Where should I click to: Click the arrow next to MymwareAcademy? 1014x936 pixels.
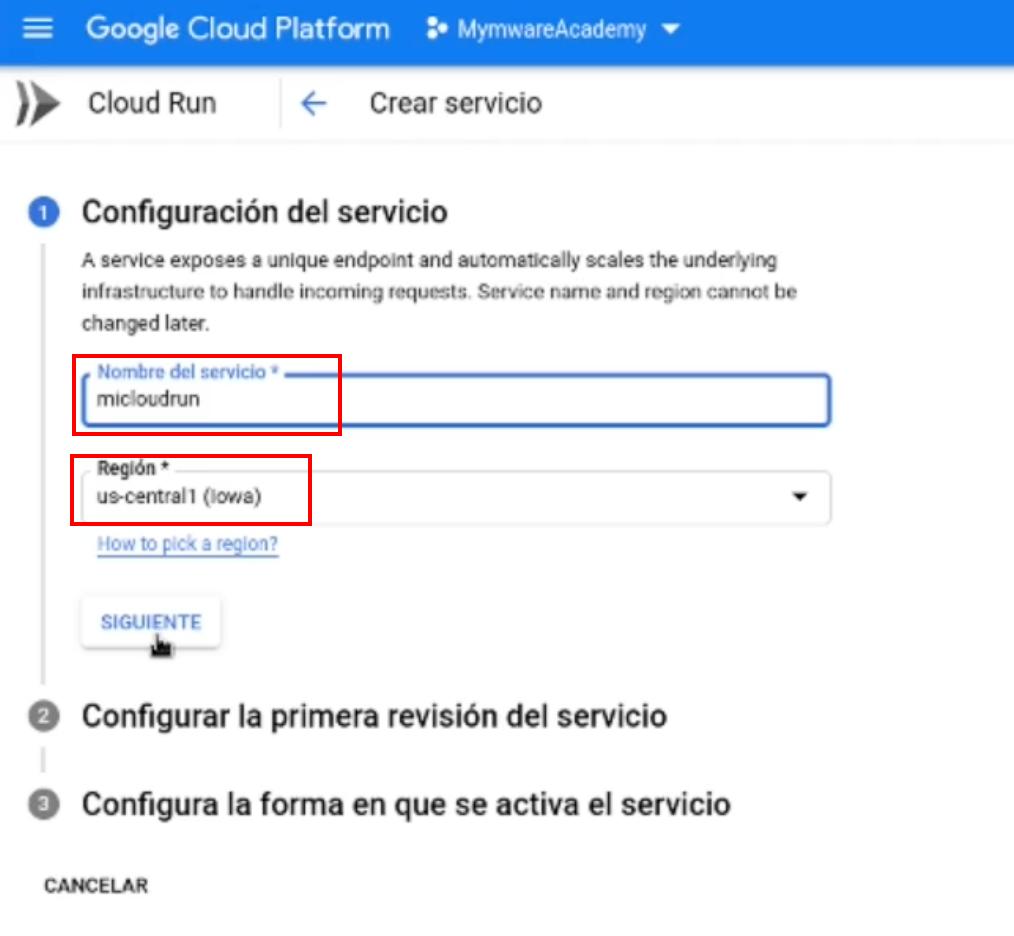tap(670, 29)
